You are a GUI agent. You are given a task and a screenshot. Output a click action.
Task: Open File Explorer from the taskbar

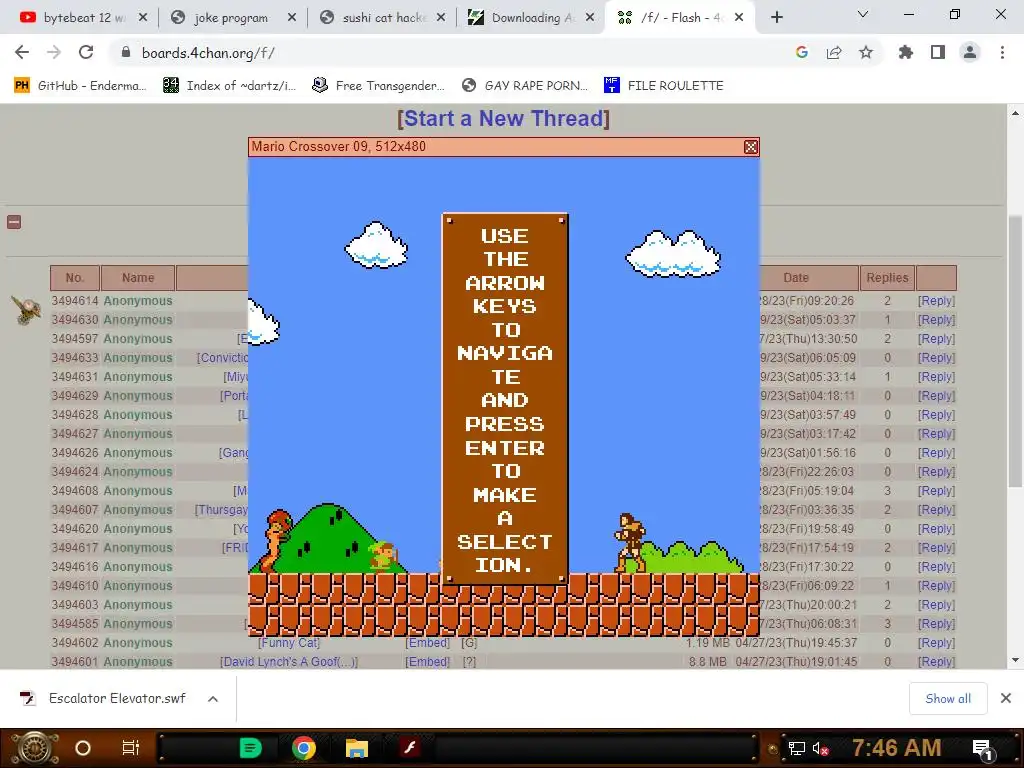coord(357,748)
